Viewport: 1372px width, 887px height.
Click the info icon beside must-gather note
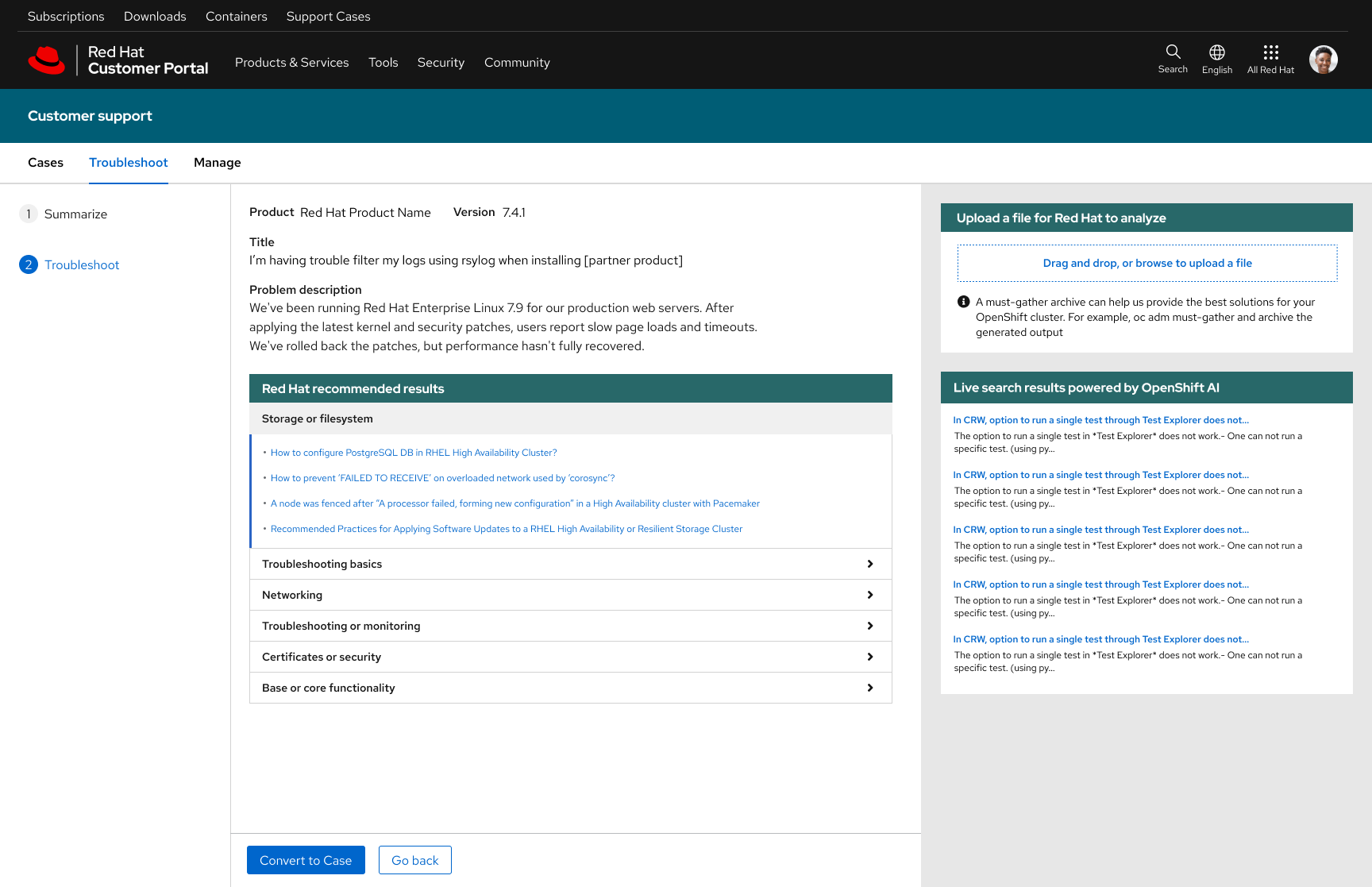coord(964,302)
